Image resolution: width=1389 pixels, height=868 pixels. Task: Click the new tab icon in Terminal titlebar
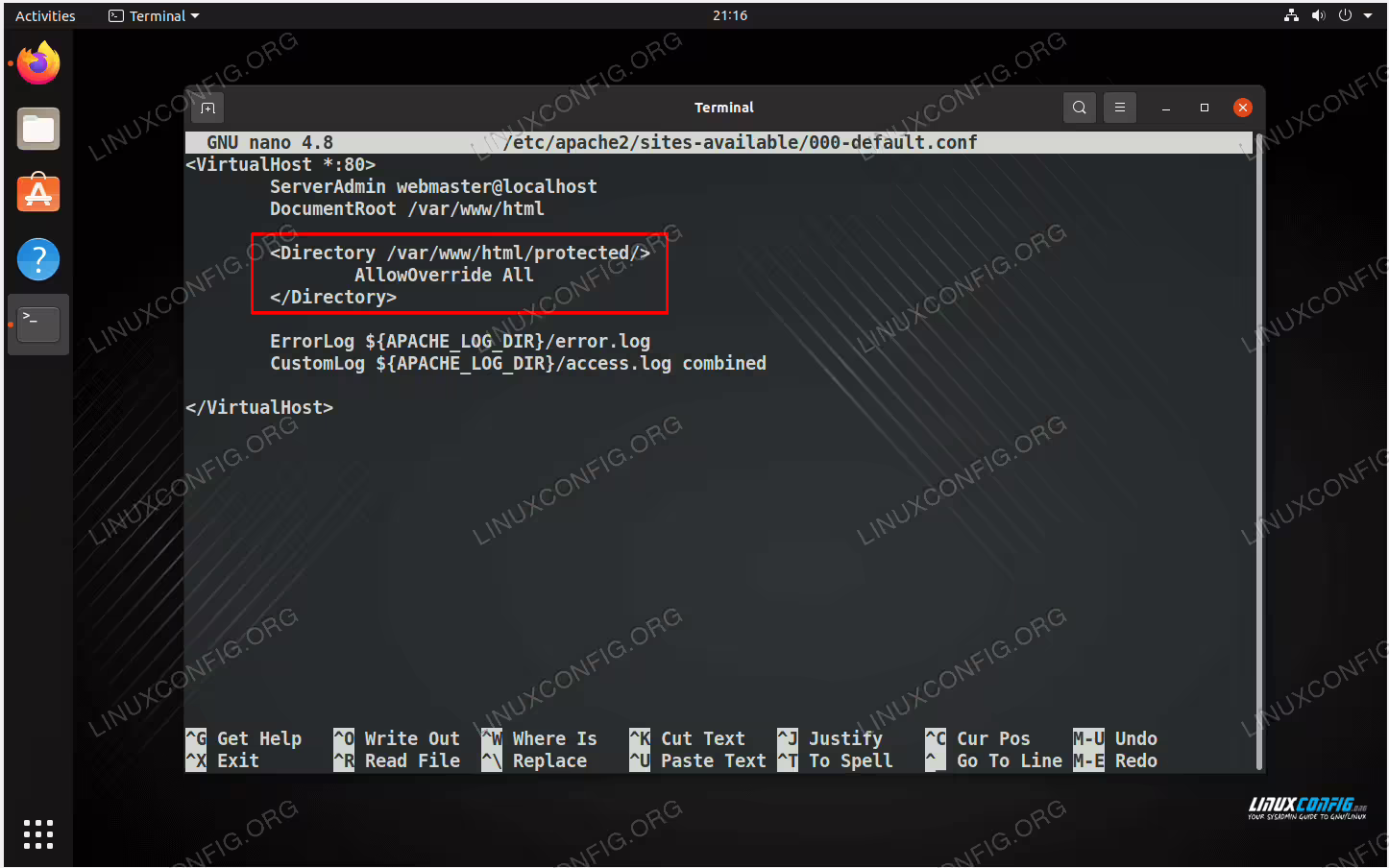pyautogui.click(x=207, y=108)
